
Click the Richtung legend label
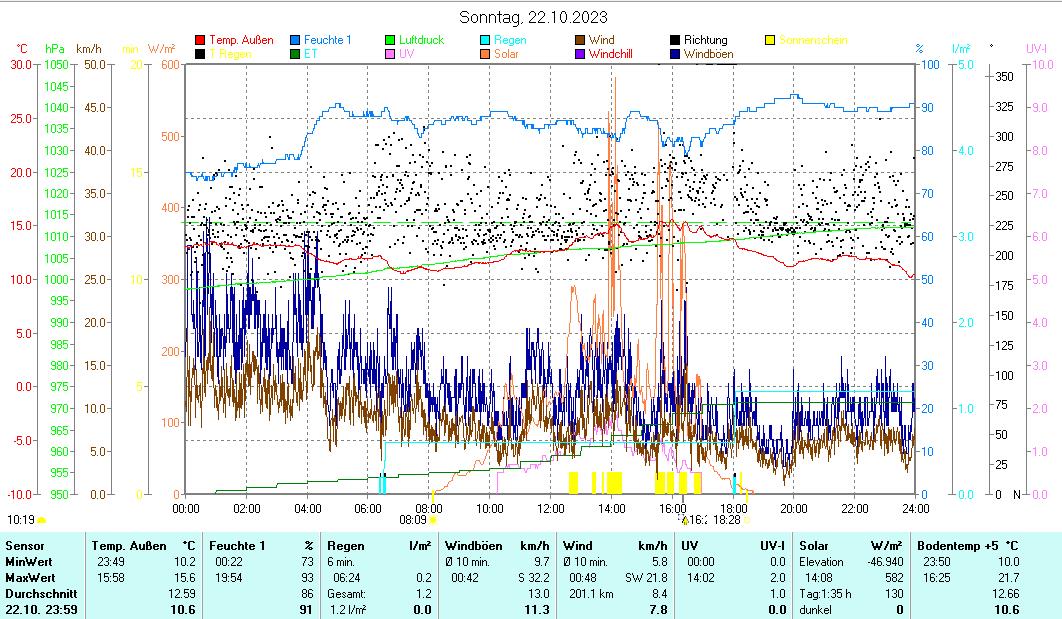[705, 41]
